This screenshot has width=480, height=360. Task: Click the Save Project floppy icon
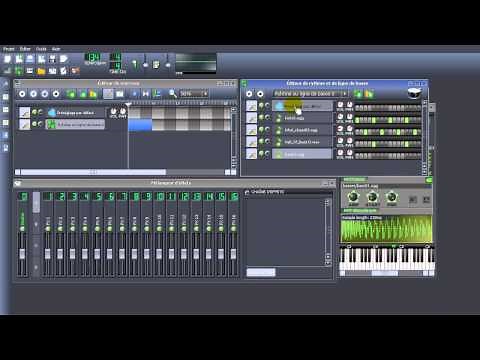pos(52,59)
